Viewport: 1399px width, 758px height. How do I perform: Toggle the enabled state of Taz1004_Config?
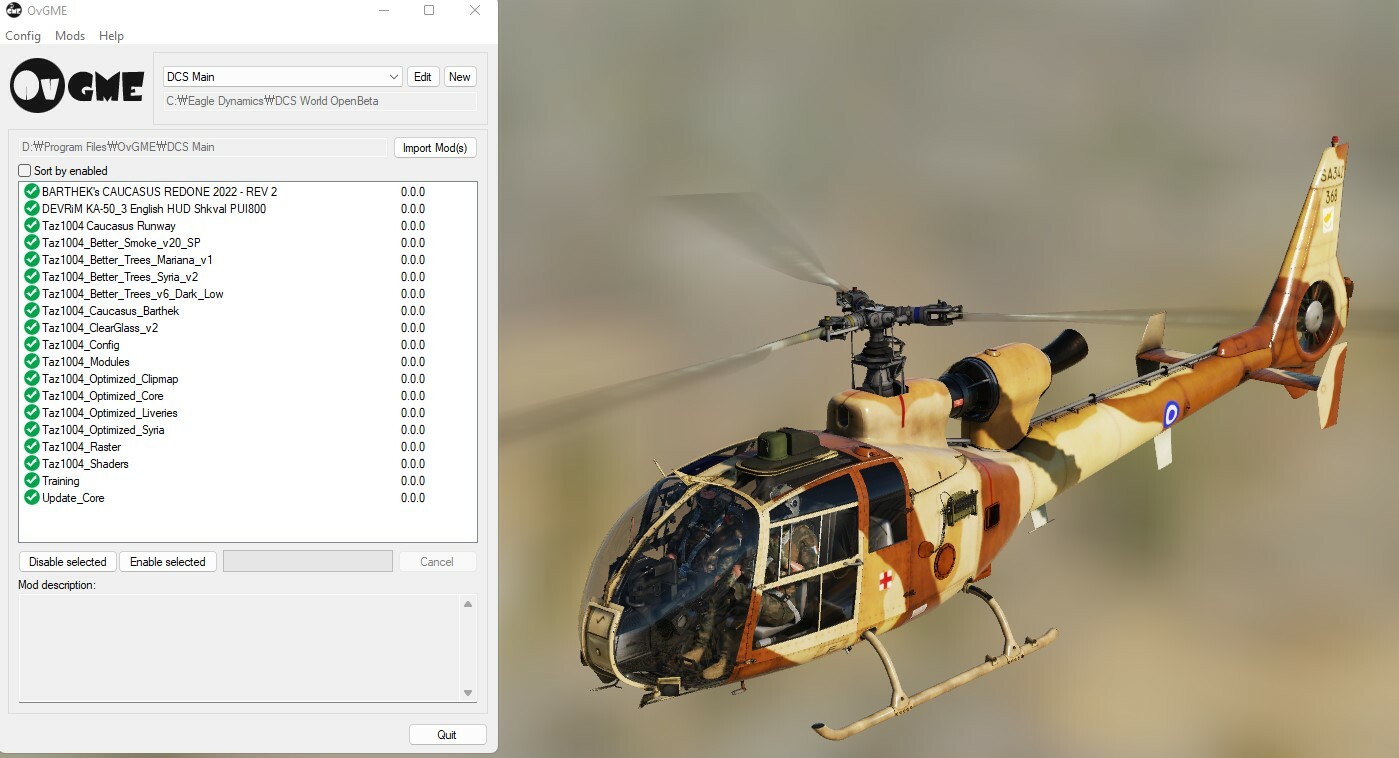29,345
